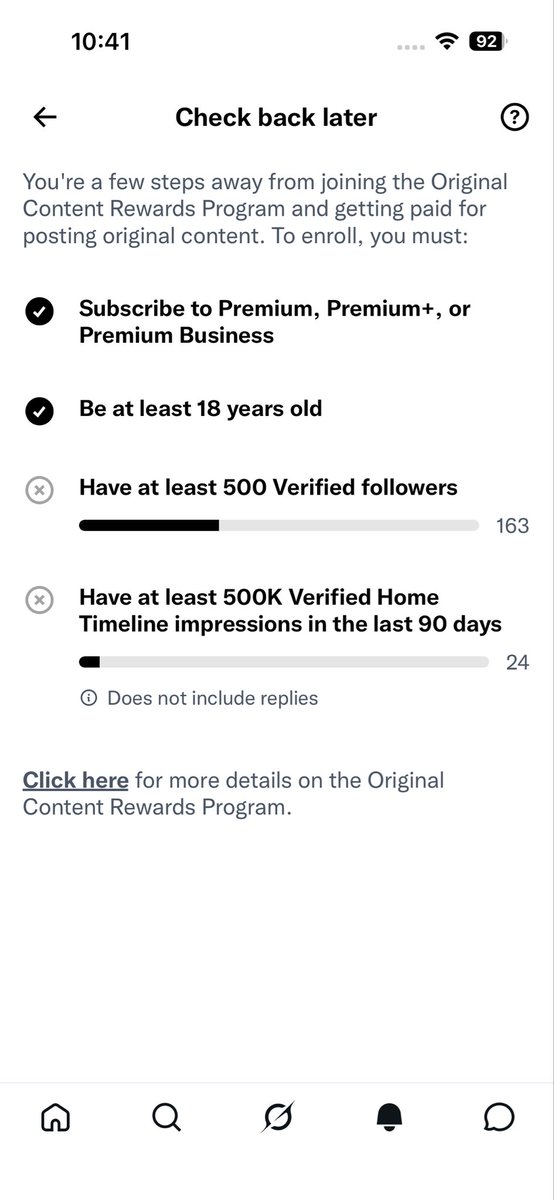Tap the Home Timeline impressions progress bar
The image size is (554, 1200).
pos(284,661)
